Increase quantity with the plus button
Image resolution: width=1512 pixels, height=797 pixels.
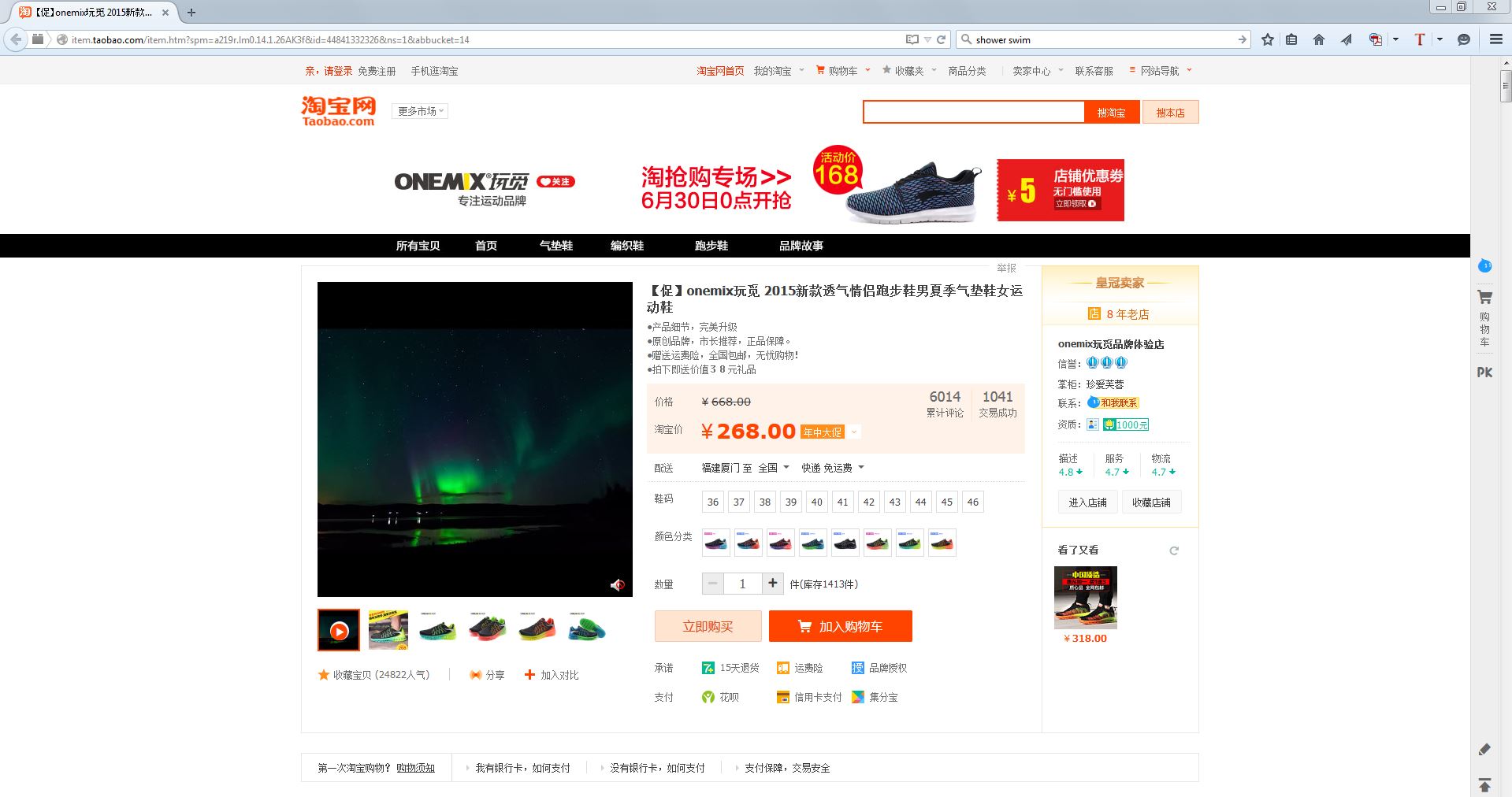pos(773,584)
